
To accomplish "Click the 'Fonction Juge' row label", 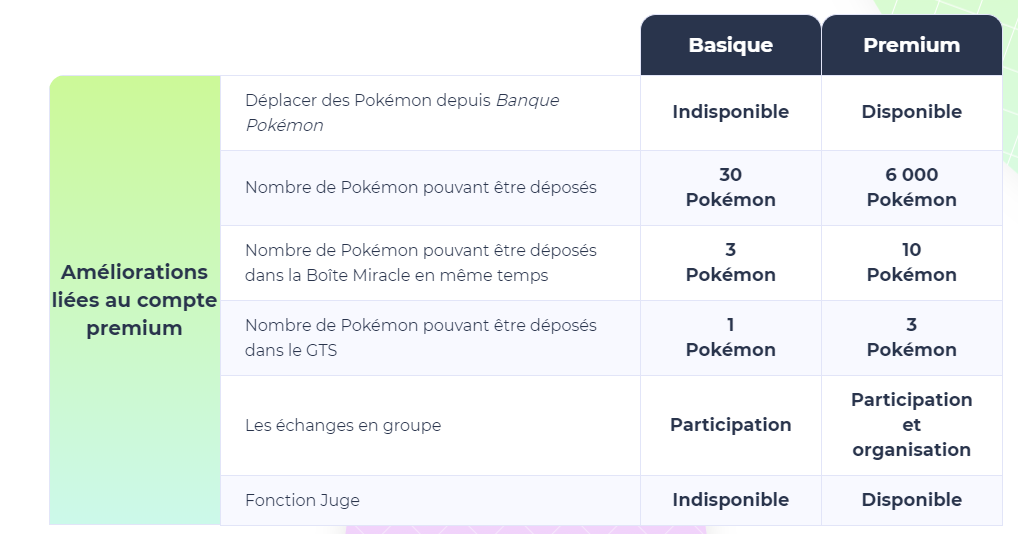I will point(302,500).
